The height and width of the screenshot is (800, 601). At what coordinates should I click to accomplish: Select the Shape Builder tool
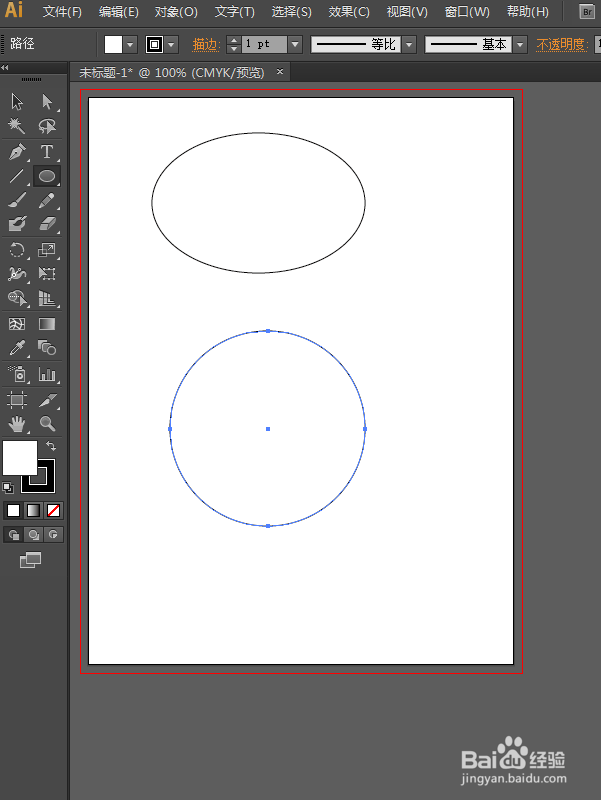coord(17,298)
